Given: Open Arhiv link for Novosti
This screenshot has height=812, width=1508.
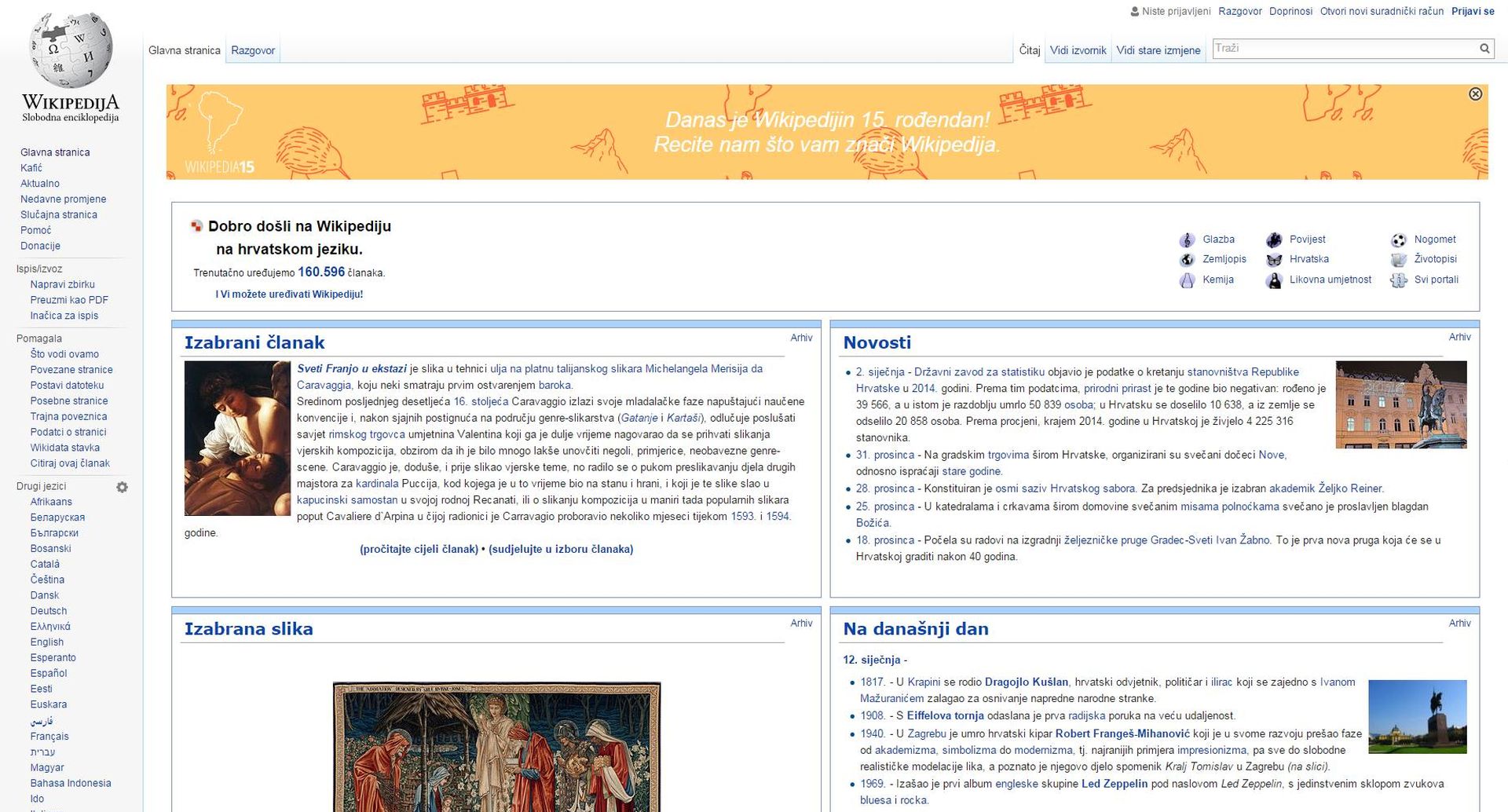Looking at the screenshot, I should pos(1459,337).
